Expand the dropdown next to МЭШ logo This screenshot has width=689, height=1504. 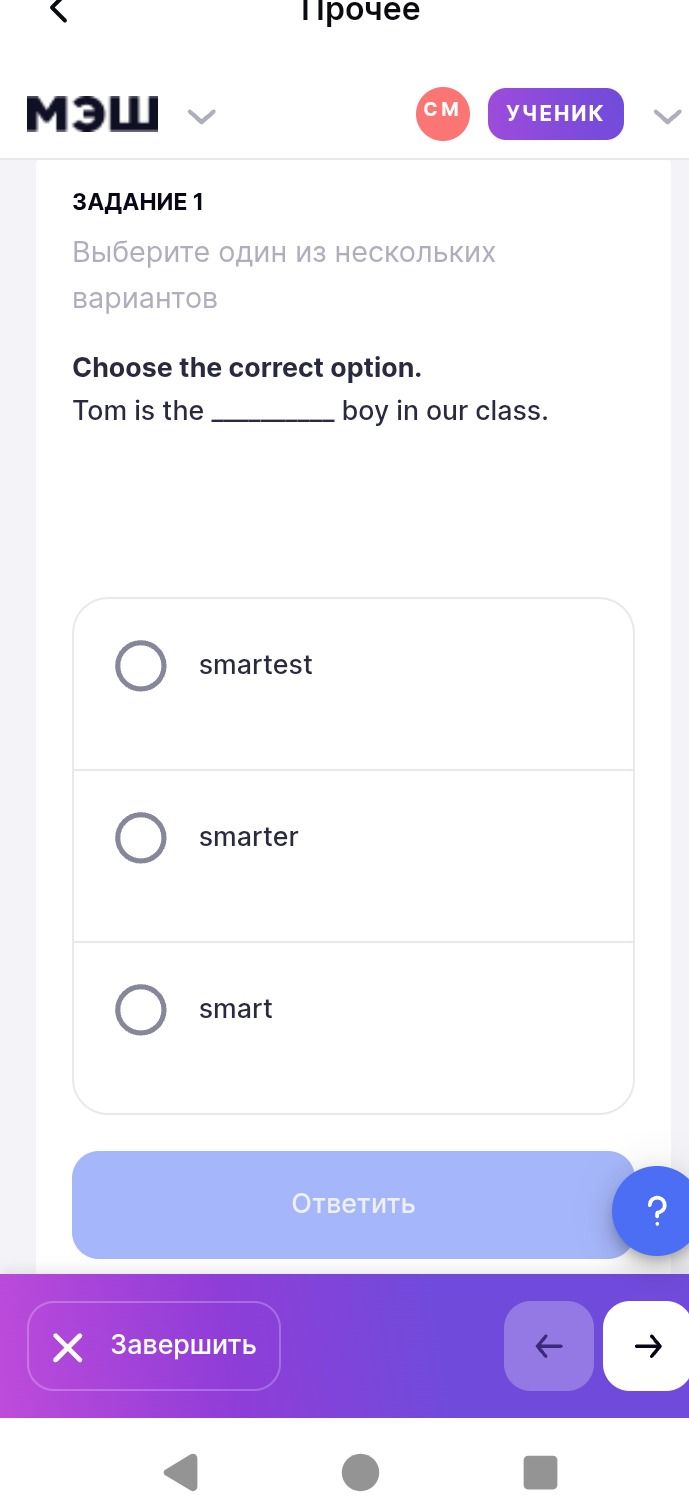(x=202, y=117)
